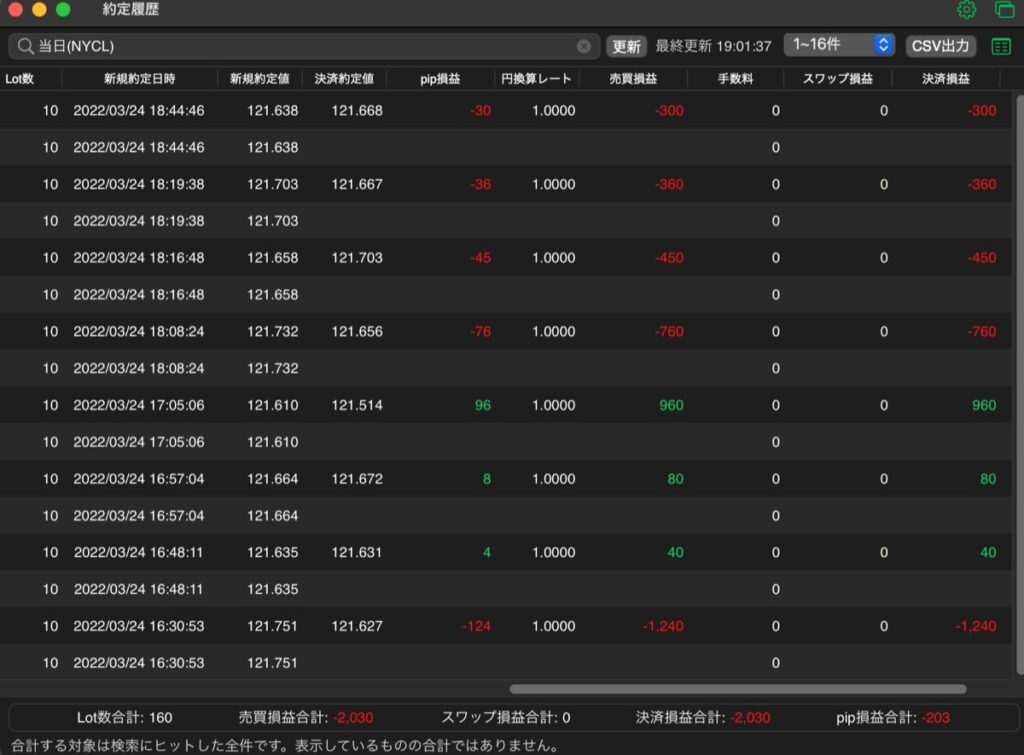Select the settlement price 121.672 cell
Viewport: 1024px width, 755px height.
pyautogui.click(x=357, y=479)
